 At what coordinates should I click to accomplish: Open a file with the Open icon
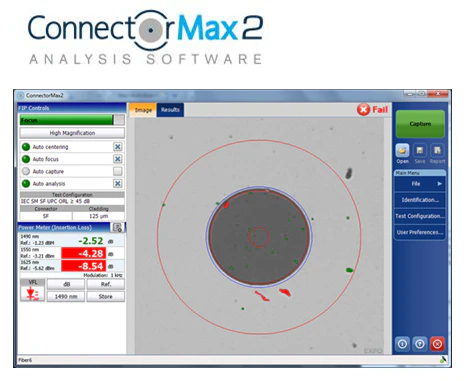pyautogui.click(x=402, y=151)
